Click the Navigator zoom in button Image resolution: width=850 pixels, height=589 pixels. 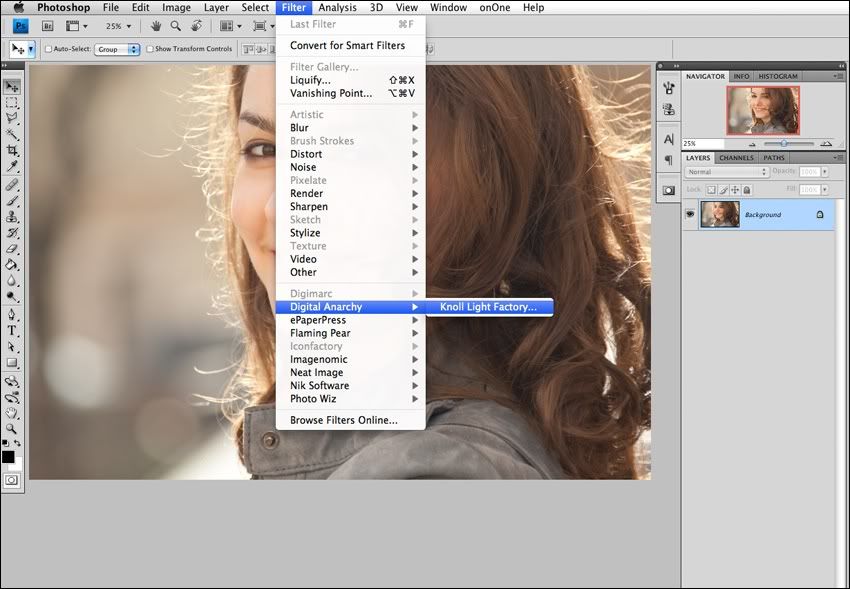[826, 144]
